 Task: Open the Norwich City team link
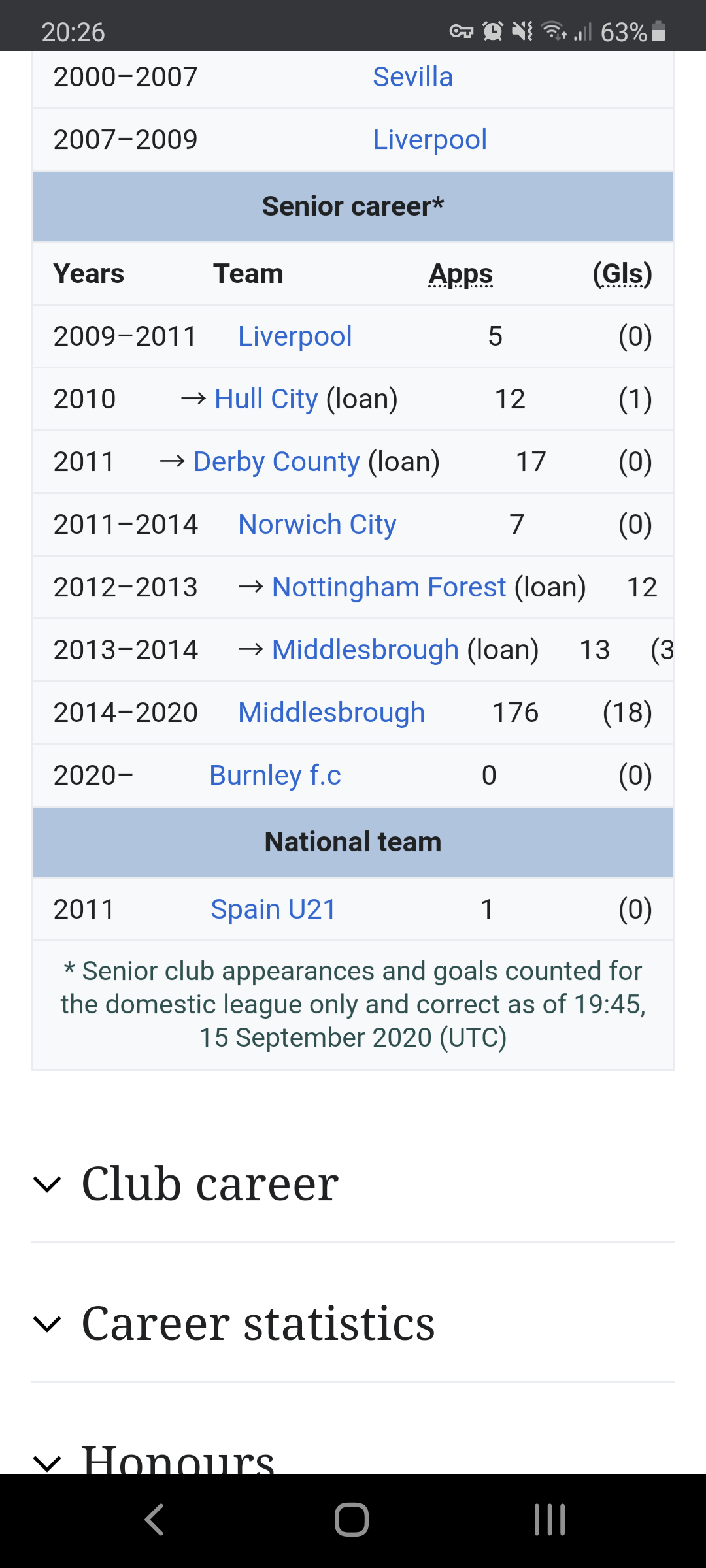click(317, 524)
